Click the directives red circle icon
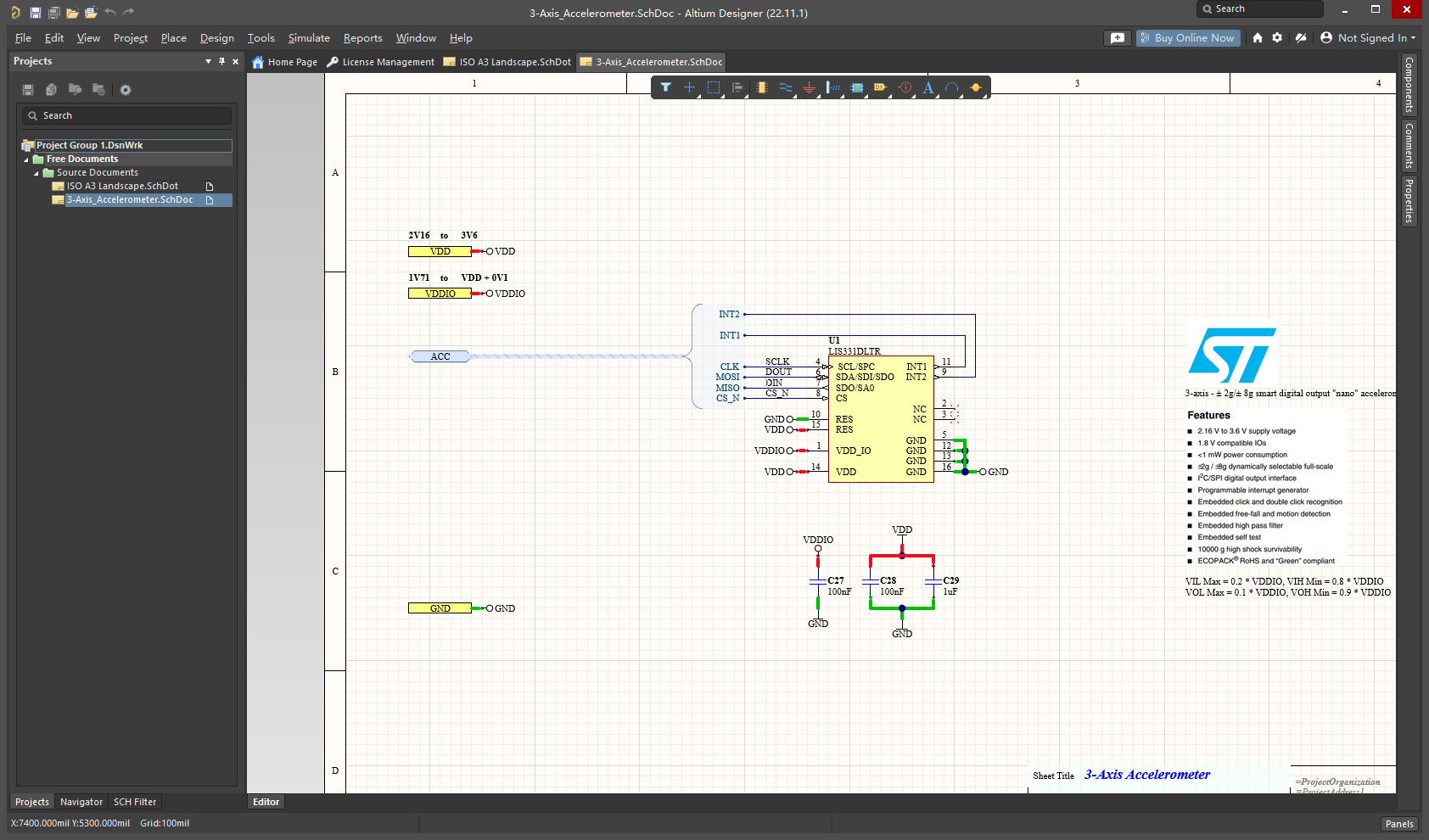 905,87
